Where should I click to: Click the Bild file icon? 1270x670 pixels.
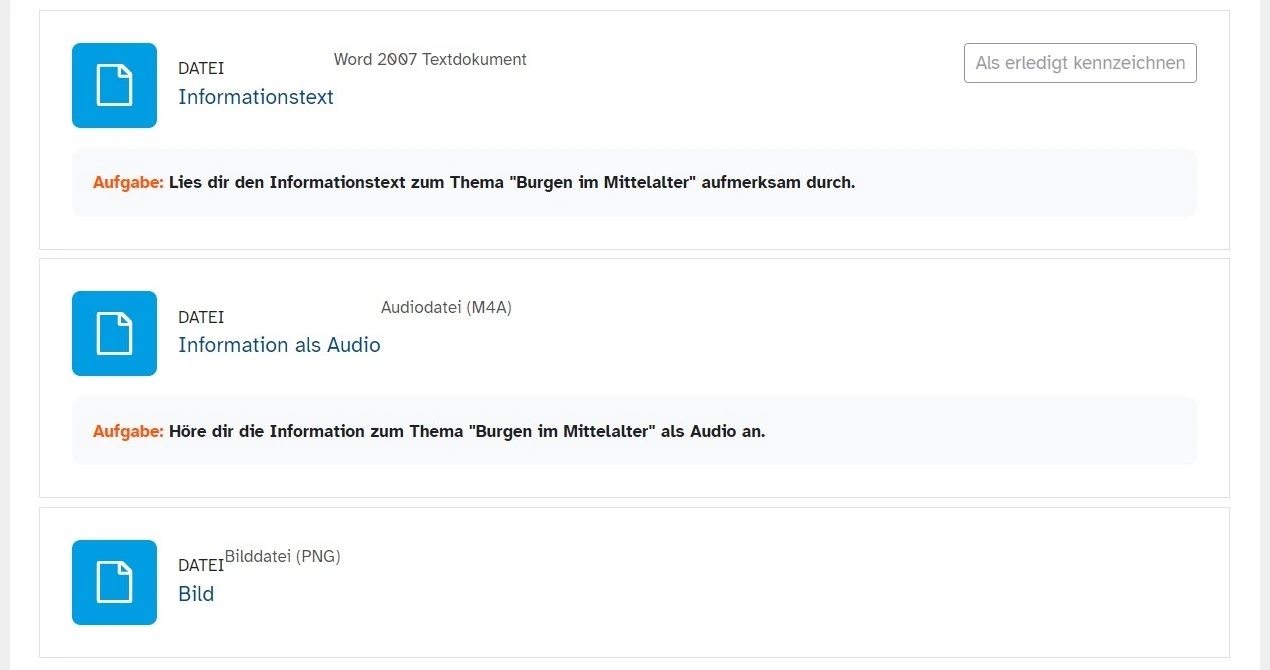(114, 582)
